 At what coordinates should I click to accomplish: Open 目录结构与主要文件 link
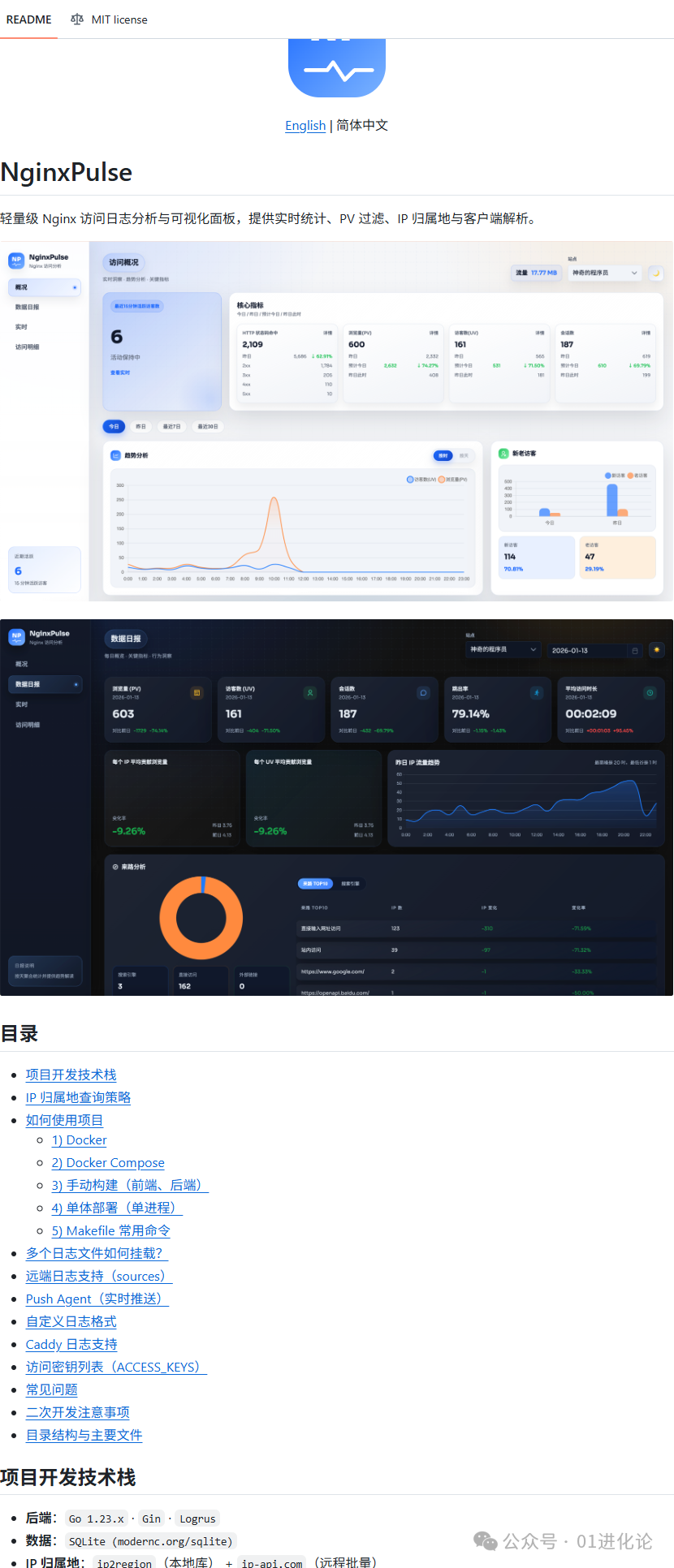click(x=84, y=1435)
